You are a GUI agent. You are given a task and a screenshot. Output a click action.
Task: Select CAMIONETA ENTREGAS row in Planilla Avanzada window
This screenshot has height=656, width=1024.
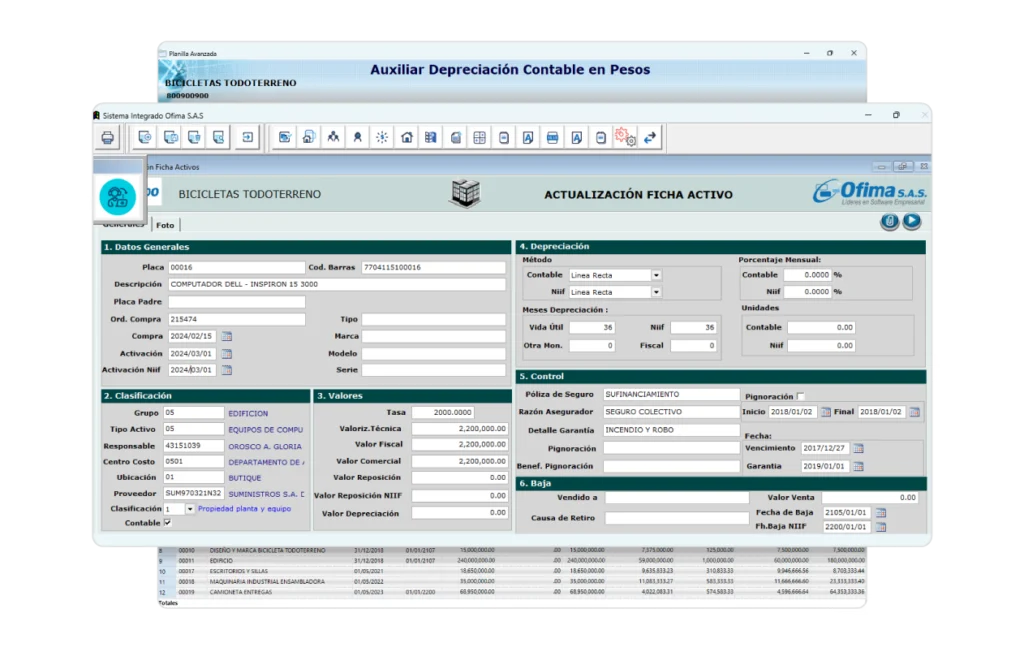tap(512, 592)
